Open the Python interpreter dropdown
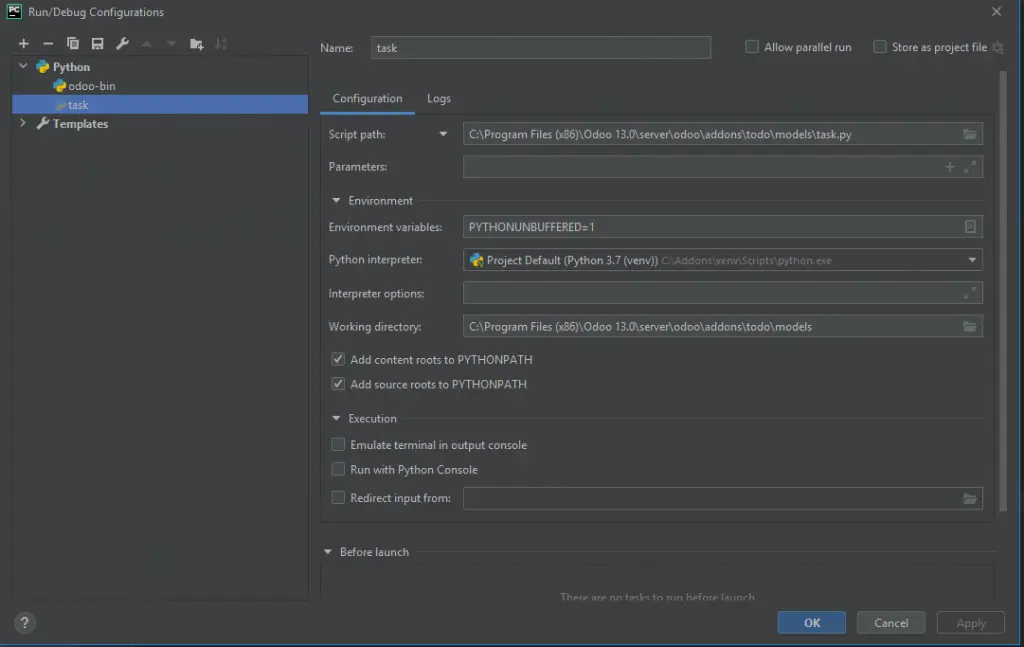Screen dimensions: 1024x647 click(x=969, y=260)
